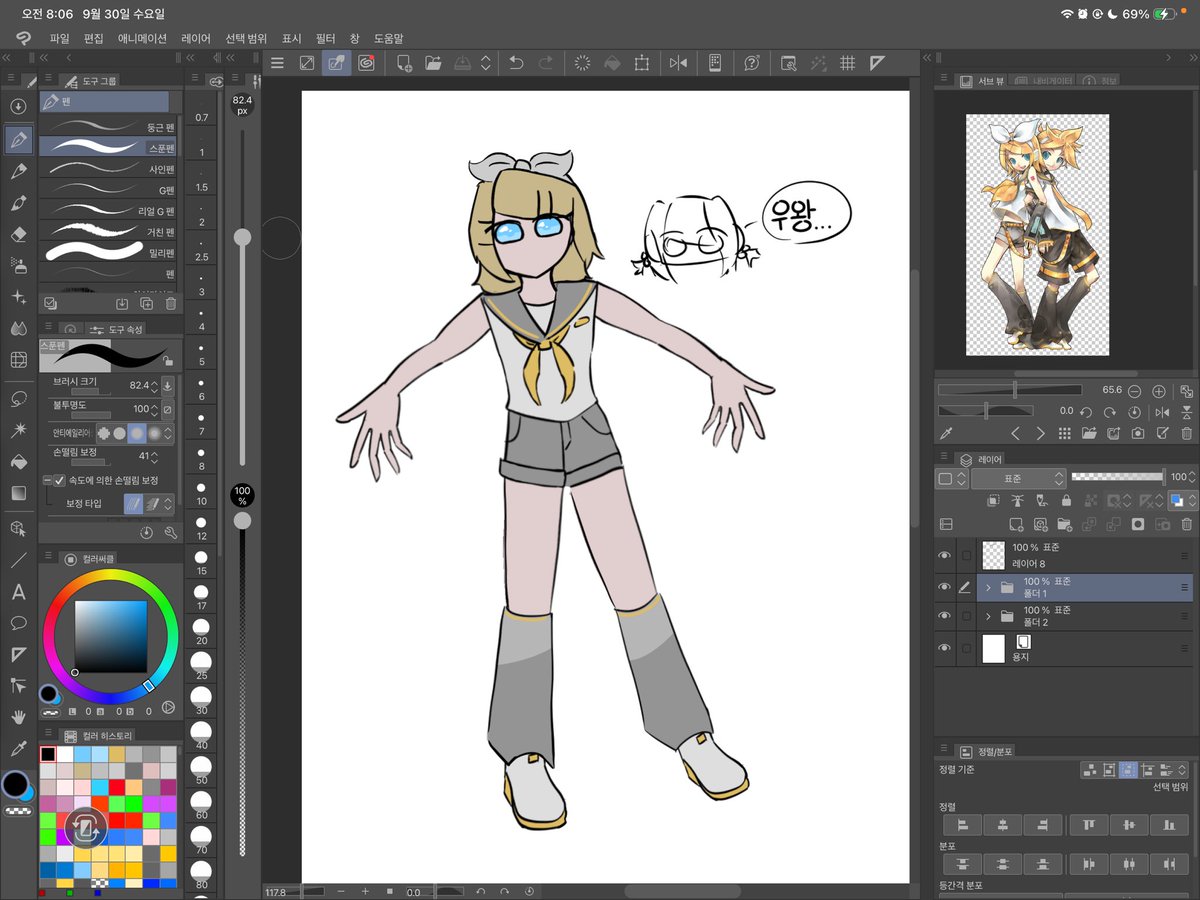The width and height of the screenshot is (1200, 900).
Task: Click the delete layer trash icon in Layer panel
Action: (x=1186, y=524)
